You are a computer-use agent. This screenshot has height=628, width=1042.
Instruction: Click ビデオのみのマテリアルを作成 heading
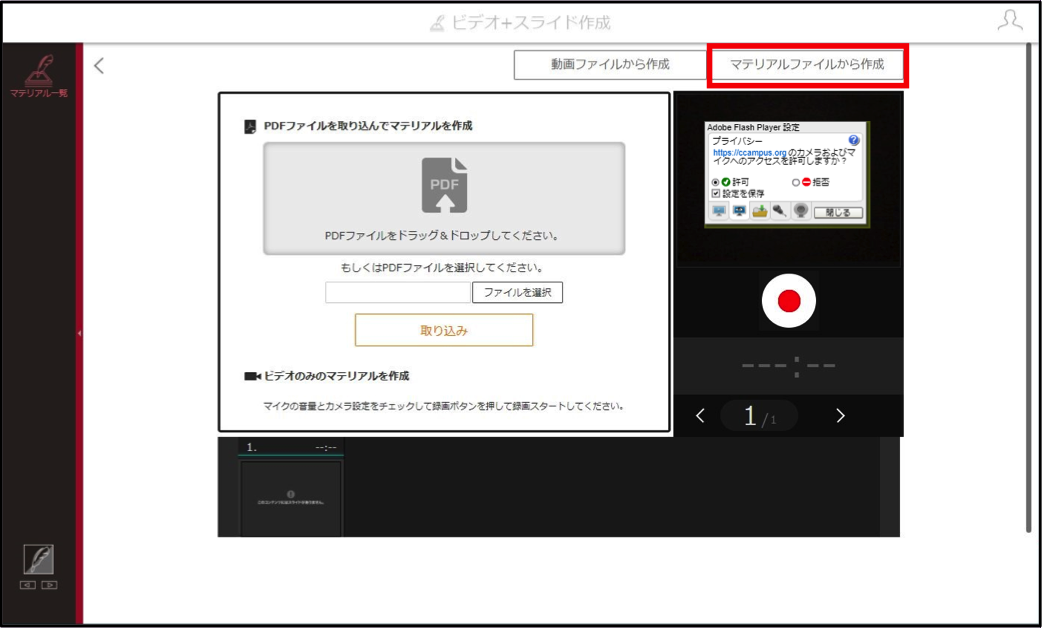pos(336,376)
